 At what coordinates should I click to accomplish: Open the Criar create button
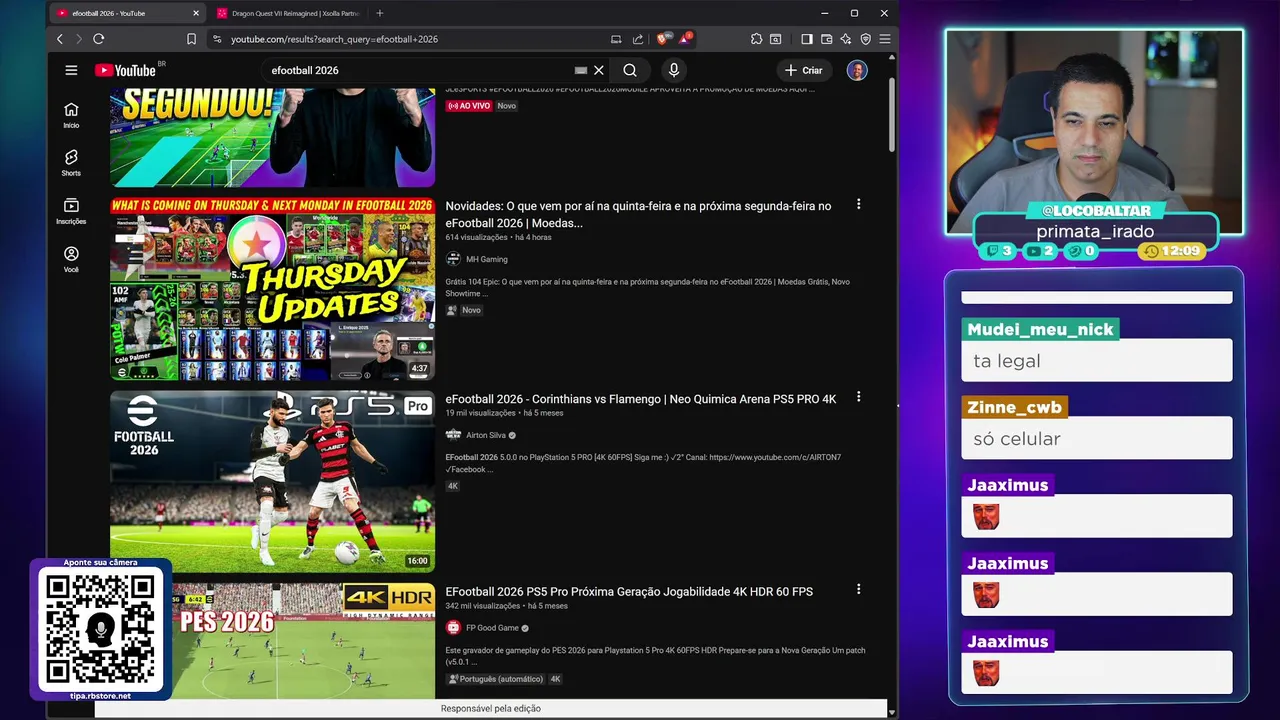[x=804, y=70]
